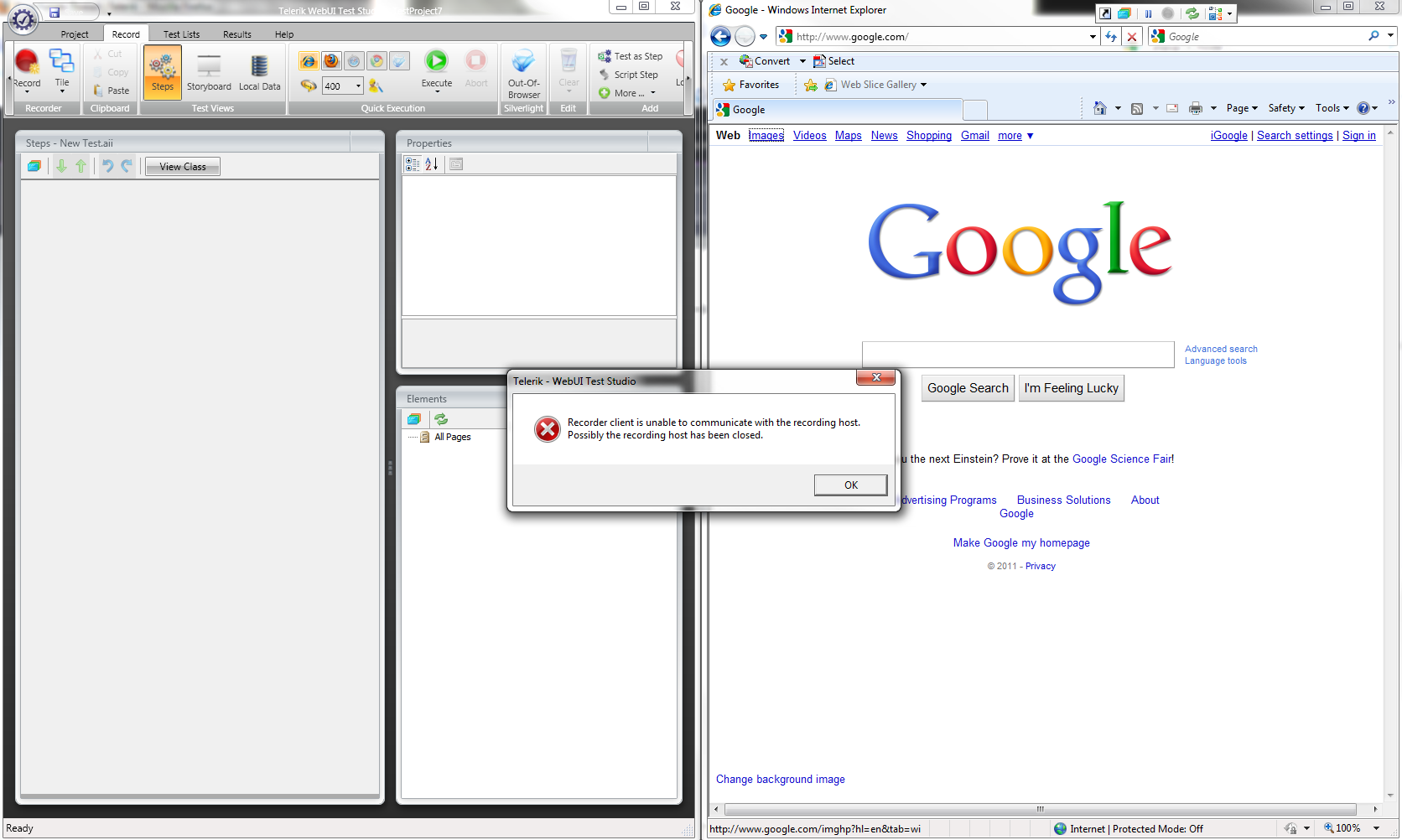This screenshot has height=840, width=1402.
Task: Open the Gmail link on Google
Action: [x=975, y=136]
